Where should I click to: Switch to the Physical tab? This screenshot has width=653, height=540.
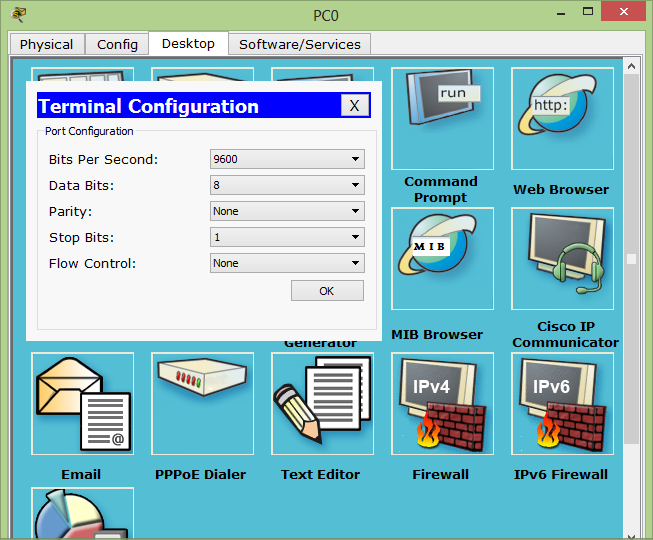(x=47, y=44)
